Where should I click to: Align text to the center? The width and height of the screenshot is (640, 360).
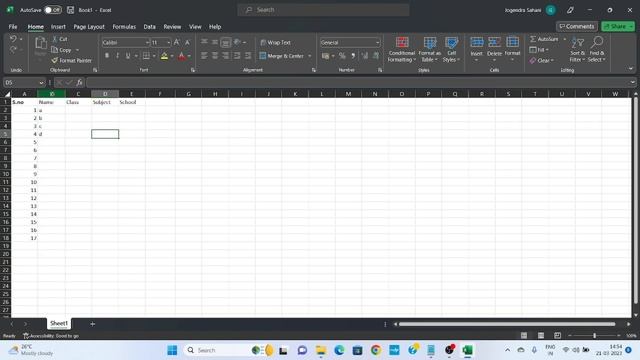coord(215,56)
